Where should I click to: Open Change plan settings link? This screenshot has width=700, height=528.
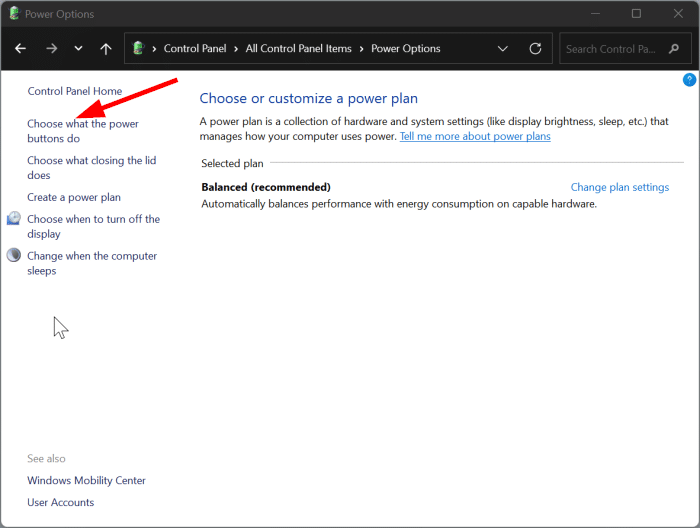click(x=619, y=187)
